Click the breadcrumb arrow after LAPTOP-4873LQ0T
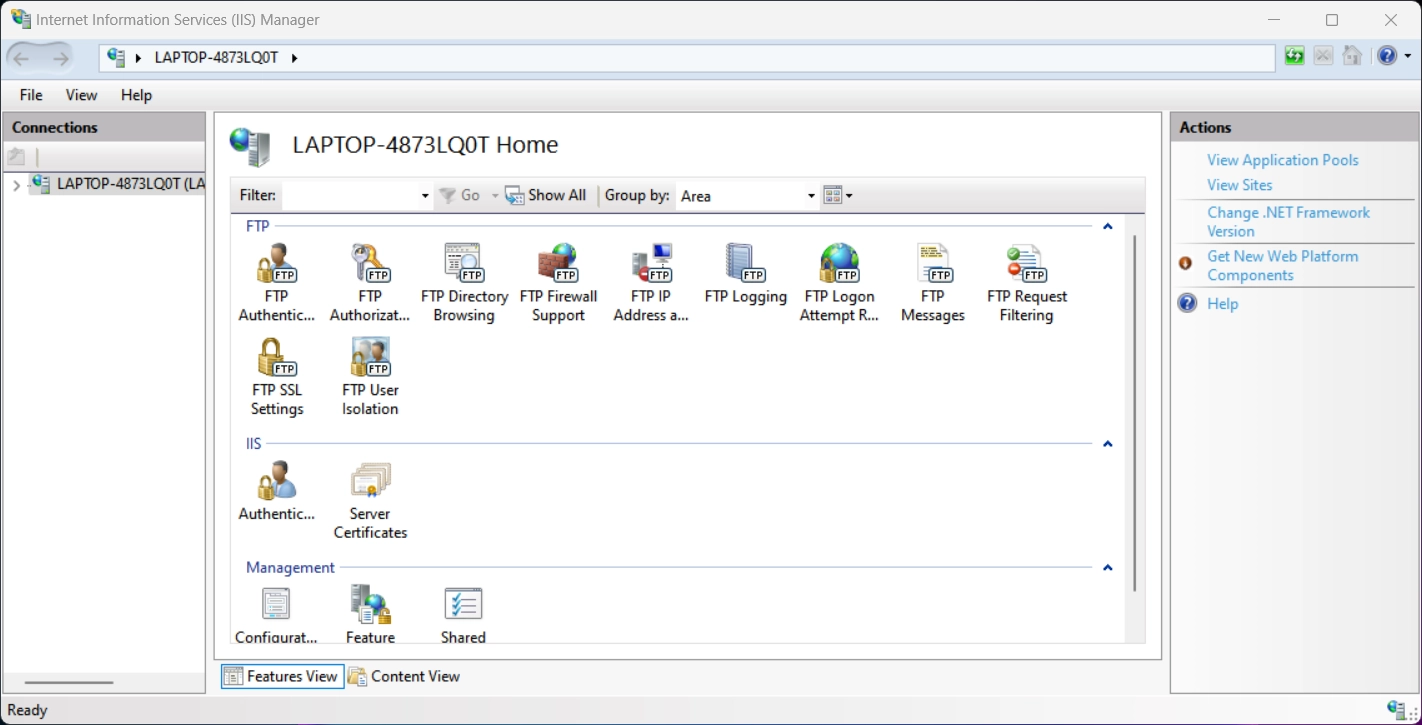 tap(294, 58)
